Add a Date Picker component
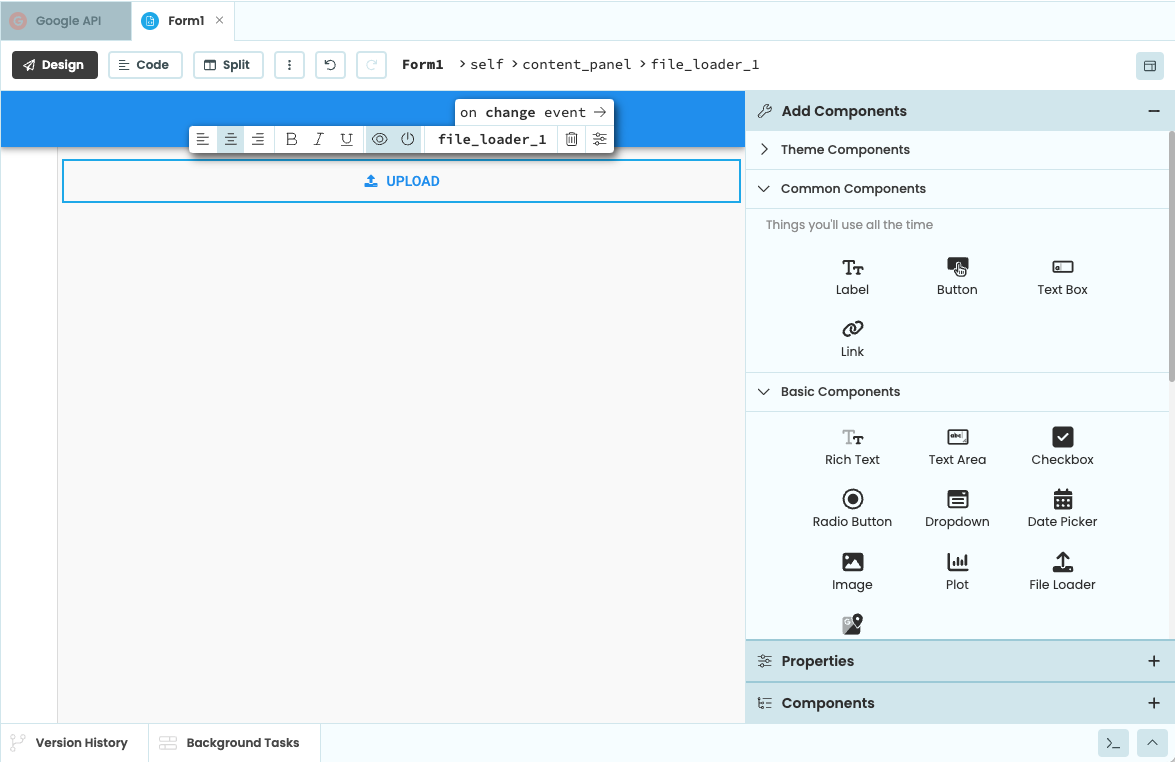The image size is (1175, 762). 1062,508
